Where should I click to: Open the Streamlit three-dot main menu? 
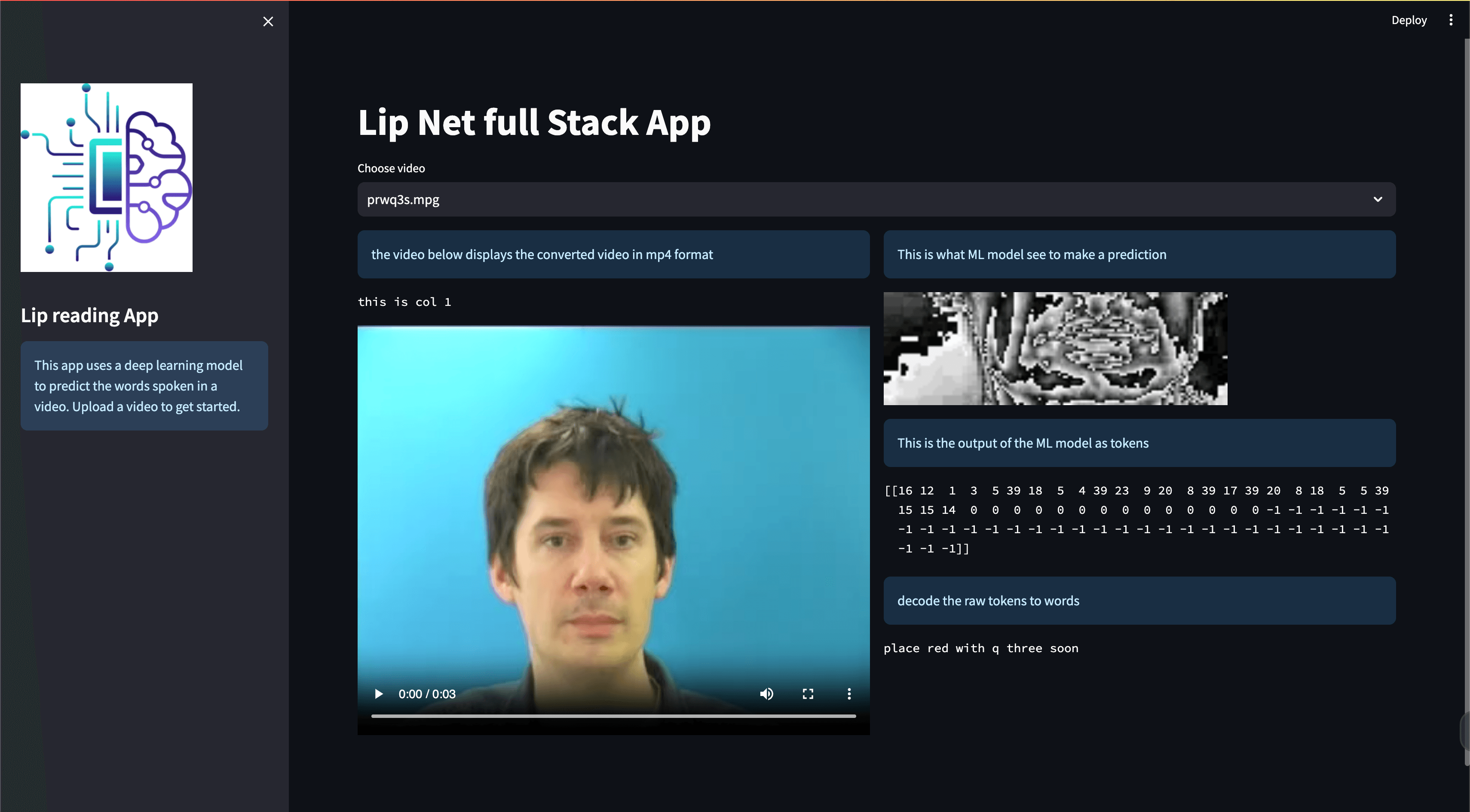1451,21
